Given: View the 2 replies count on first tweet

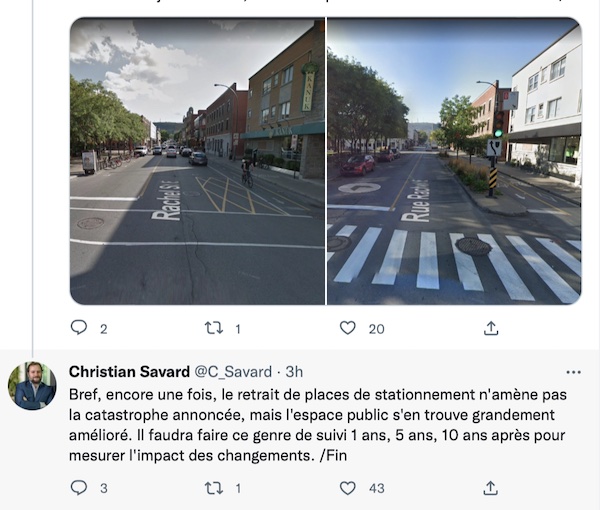Looking at the screenshot, I should coord(104,329).
